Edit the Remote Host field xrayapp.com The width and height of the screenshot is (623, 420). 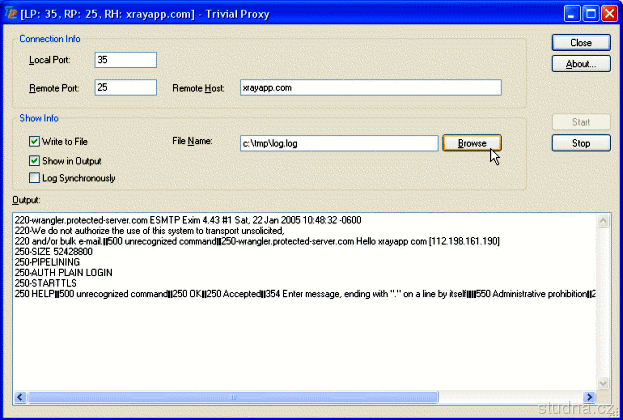[x=371, y=87]
